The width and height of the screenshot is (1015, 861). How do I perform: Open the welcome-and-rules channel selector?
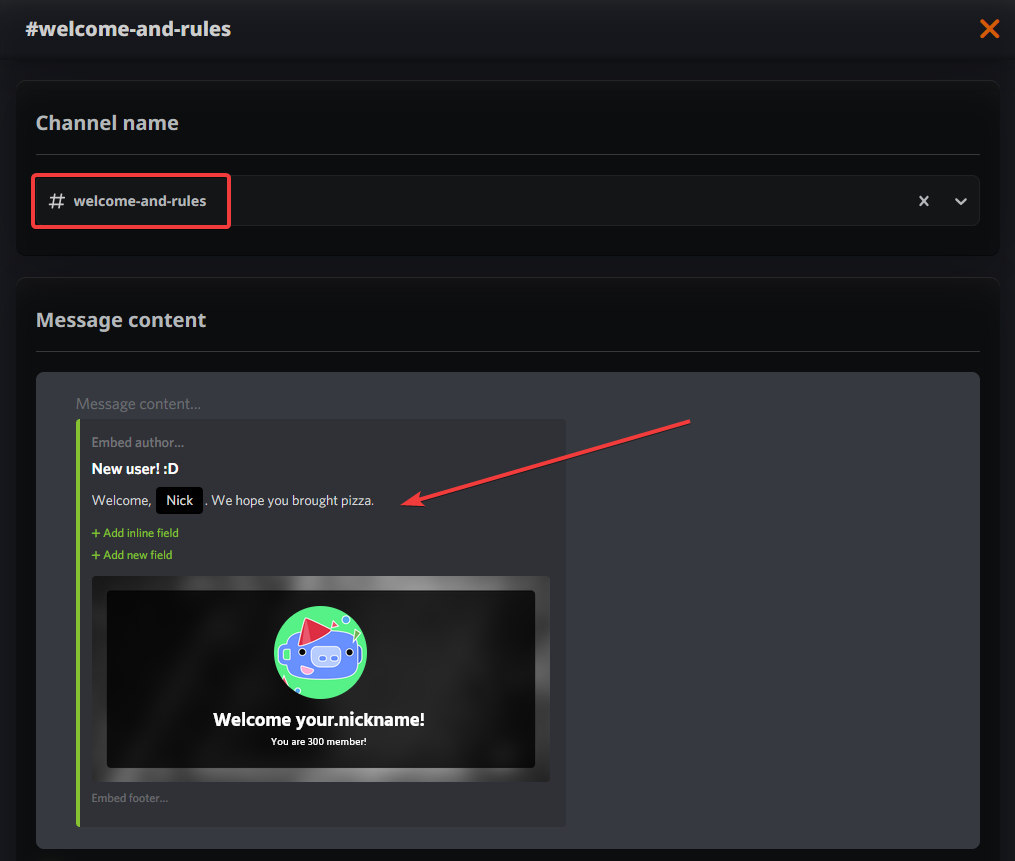coord(500,201)
